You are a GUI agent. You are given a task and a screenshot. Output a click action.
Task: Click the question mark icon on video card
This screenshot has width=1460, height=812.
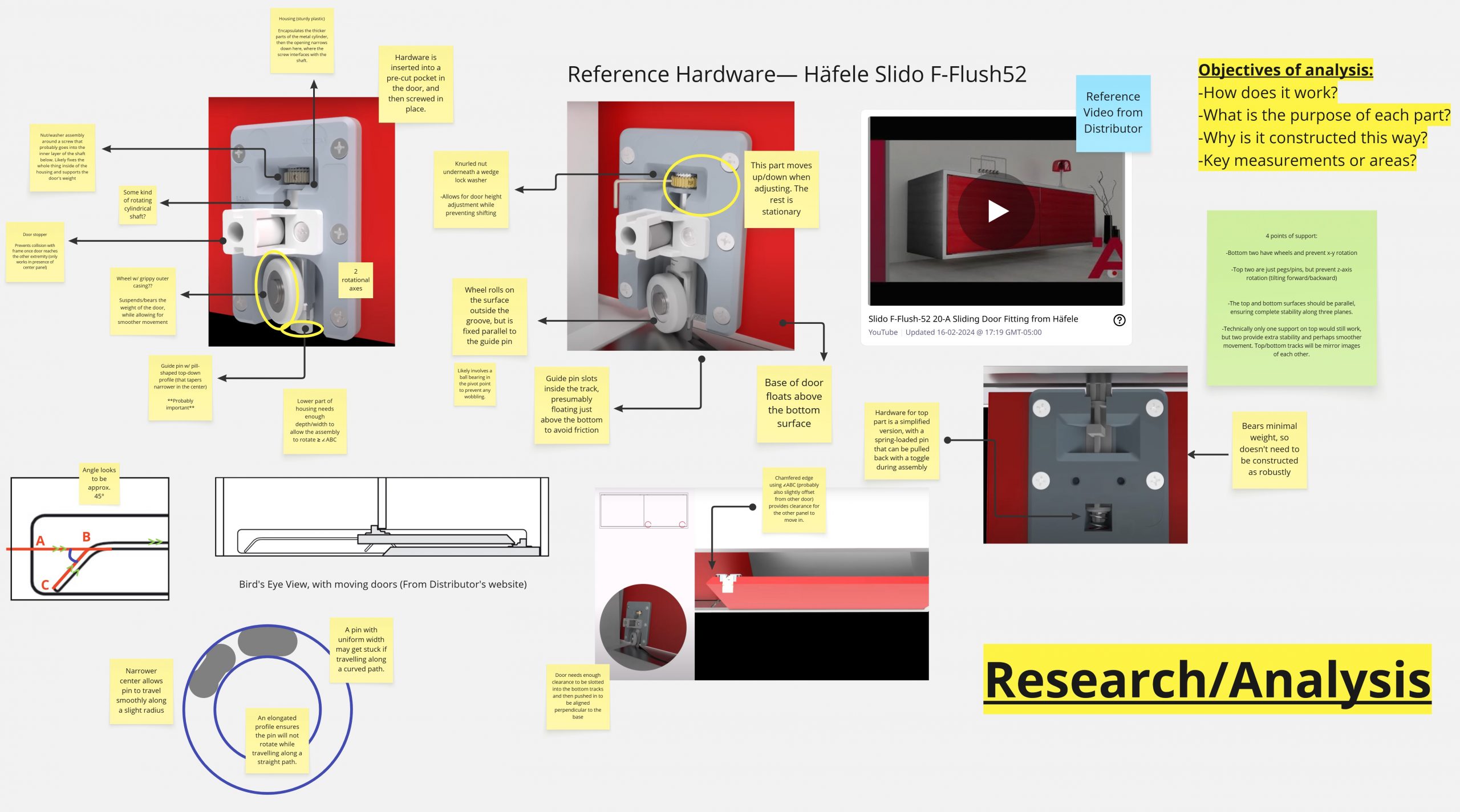pyautogui.click(x=1119, y=320)
